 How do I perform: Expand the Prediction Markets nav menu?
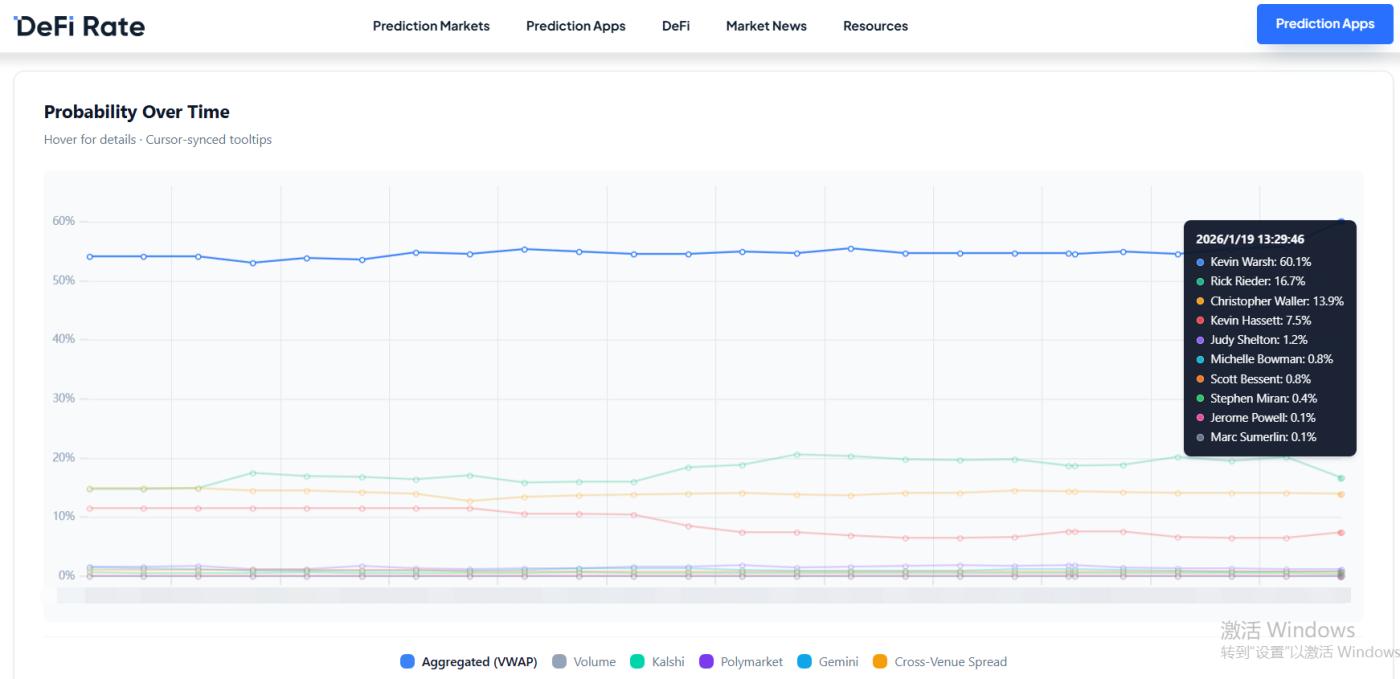pos(431,26)
